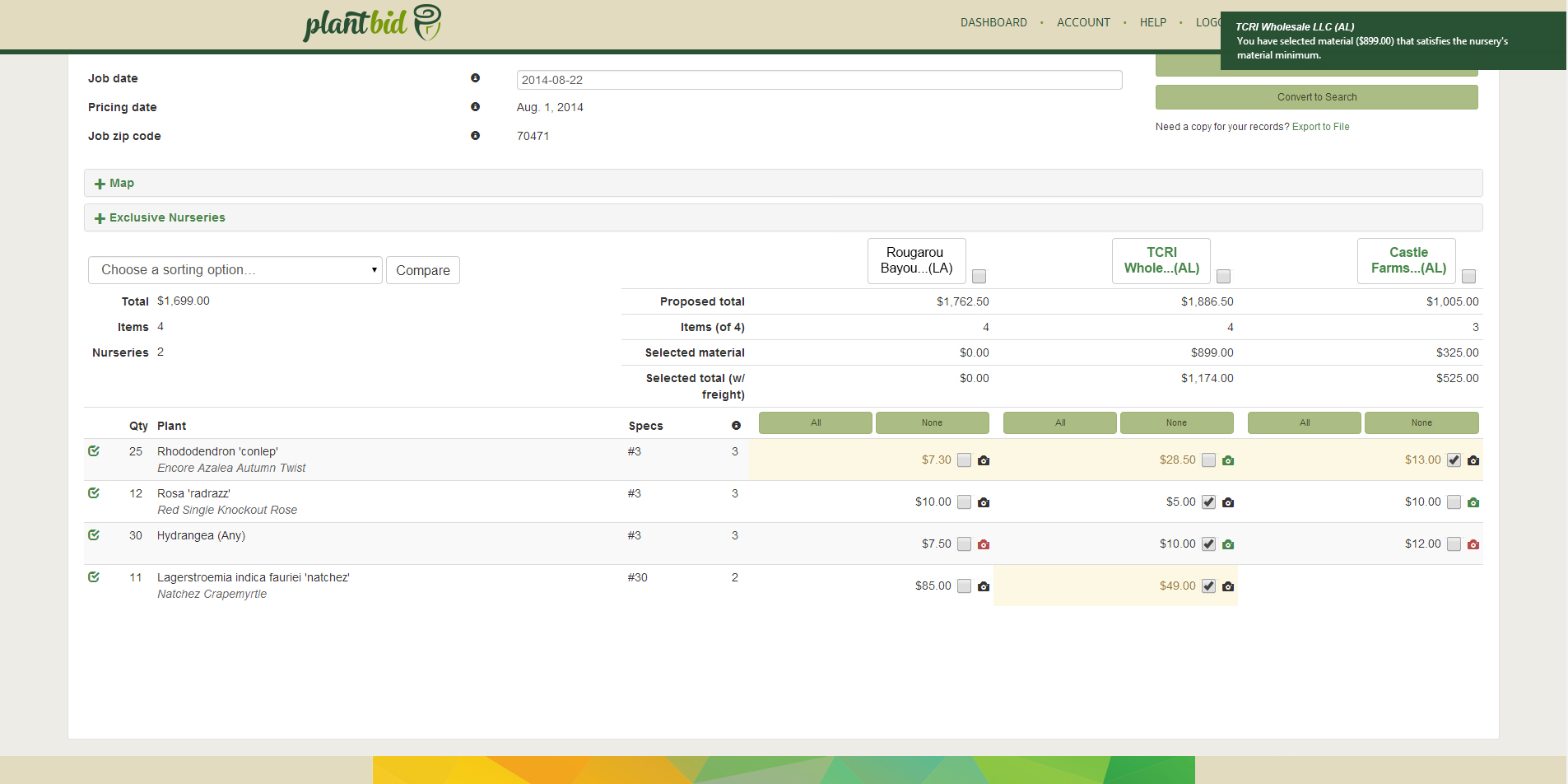The image size is (1568, 784).
Task: Select Lagerstroemia $85.00 Rougarou checkbox
Action: pyautogui.click(x=964, y=586)
